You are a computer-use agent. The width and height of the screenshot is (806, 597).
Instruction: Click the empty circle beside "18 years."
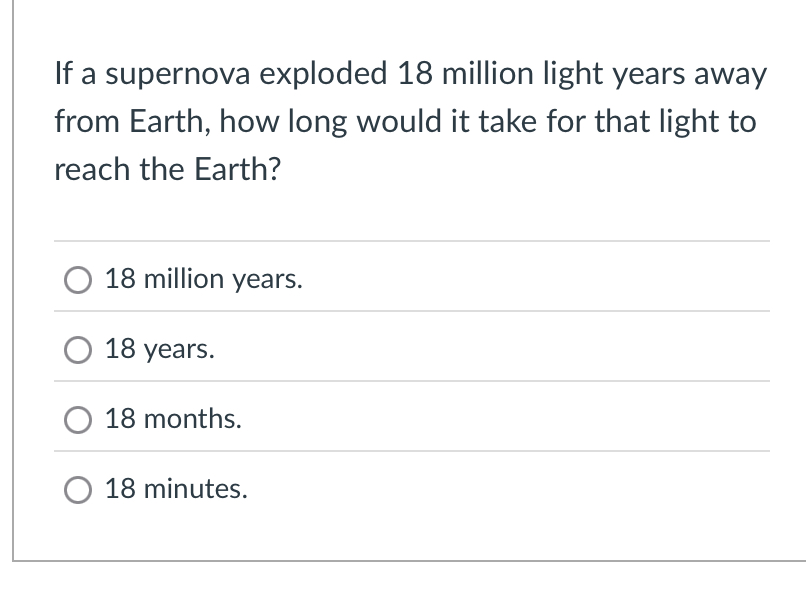pos(77,350)
